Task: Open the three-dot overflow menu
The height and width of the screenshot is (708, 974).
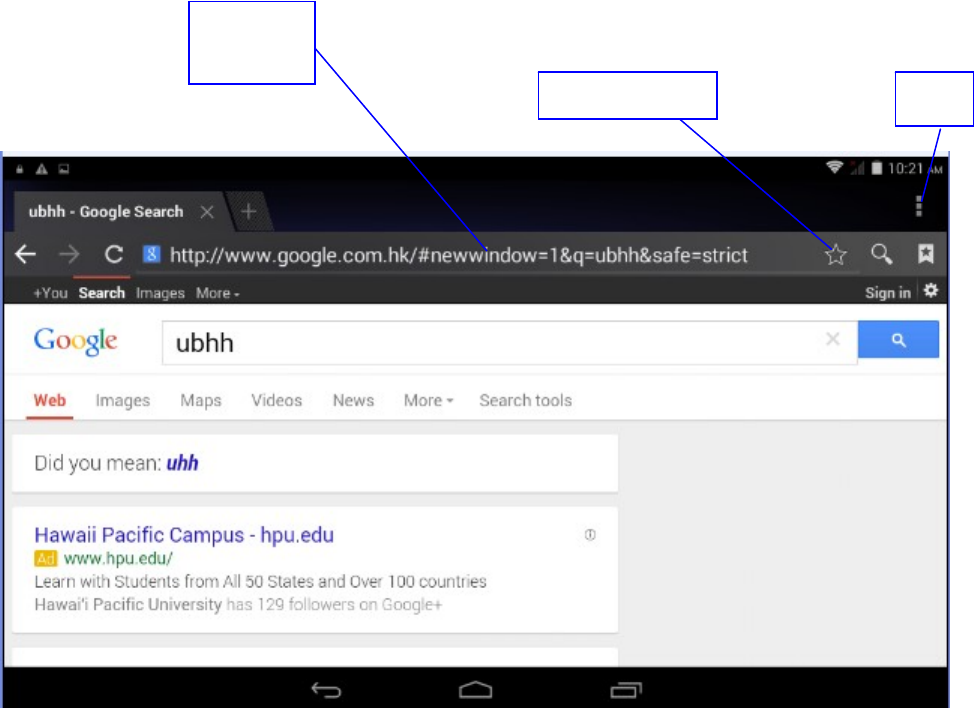Action: point(919,206)
